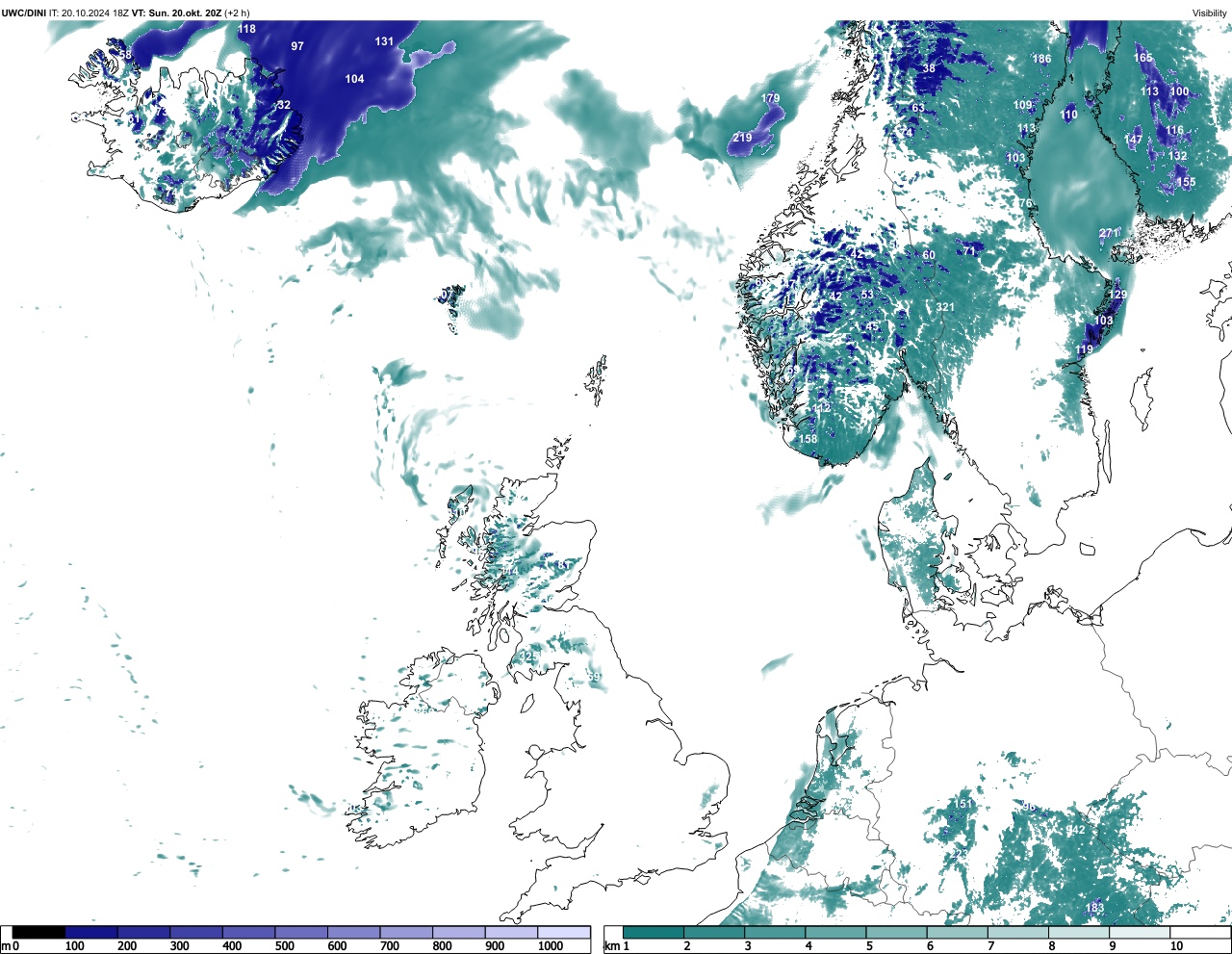
Task: Click the '110' value in Gulf of Bothnia
Action: tap(1069, 115)
